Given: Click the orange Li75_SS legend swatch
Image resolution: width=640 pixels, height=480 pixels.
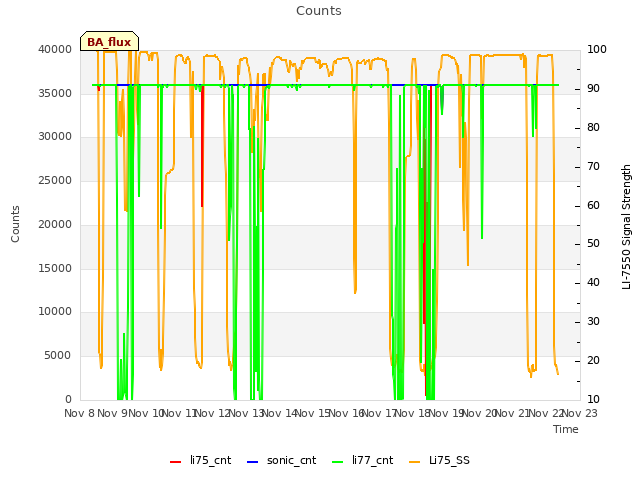Looking at the screenshot, I should [x=414, y=462].
